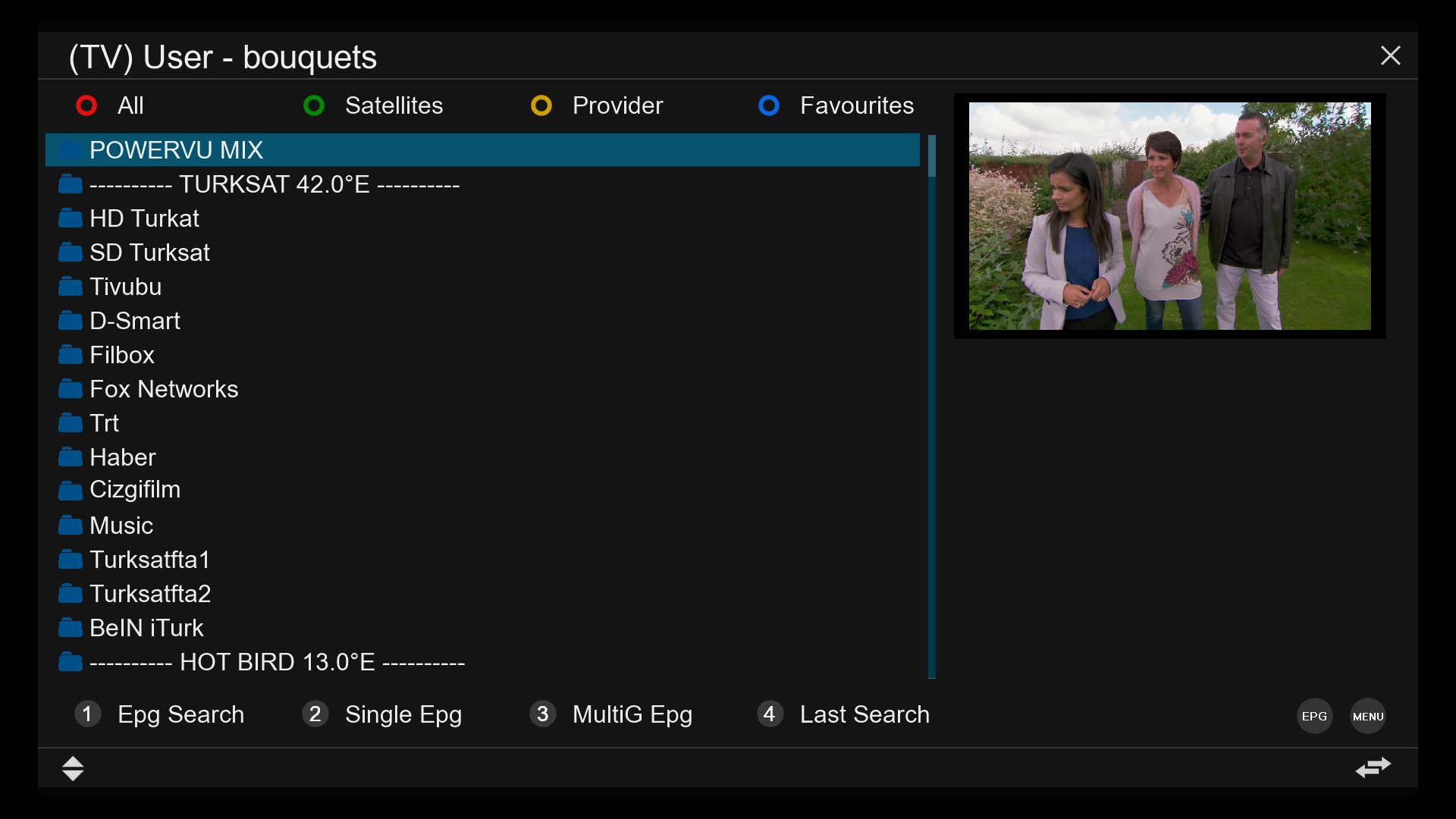Click the Trt folder icon
The width and height of the screenshot is (1456, 819).
71,423
